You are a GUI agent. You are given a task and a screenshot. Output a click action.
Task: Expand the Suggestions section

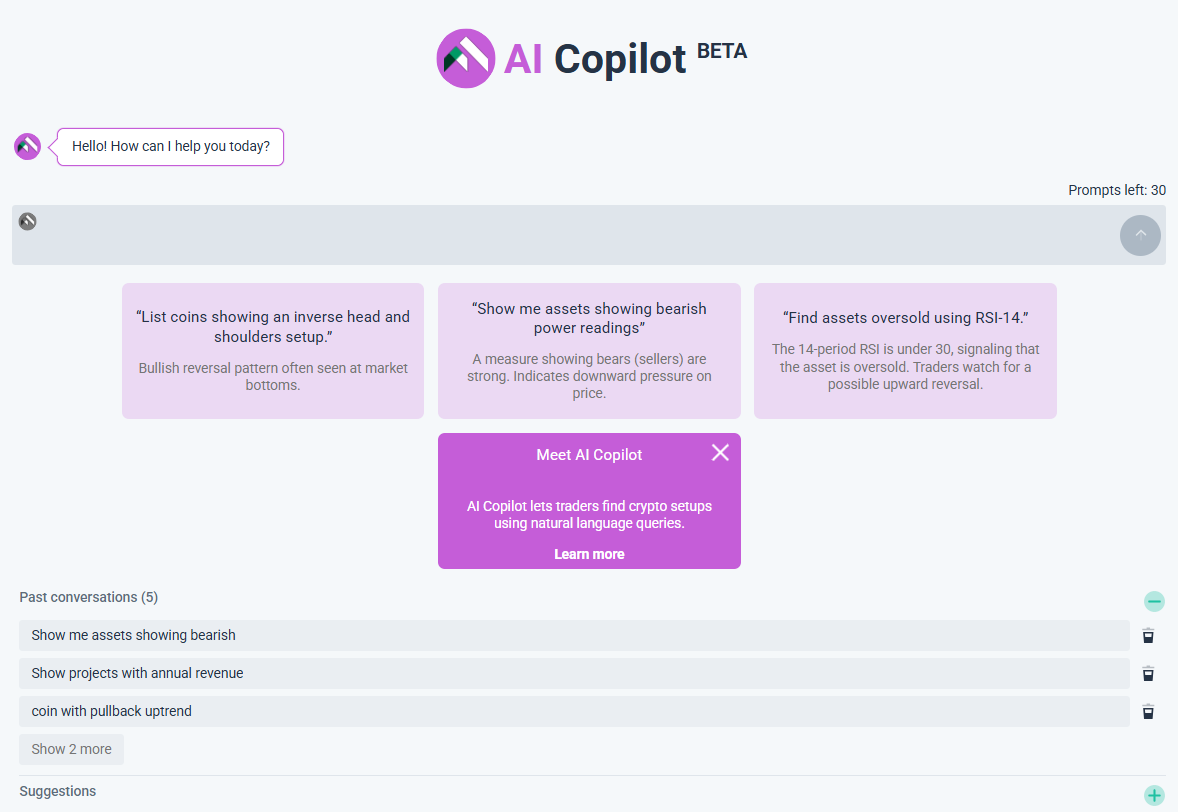[x=1154, y=795]
